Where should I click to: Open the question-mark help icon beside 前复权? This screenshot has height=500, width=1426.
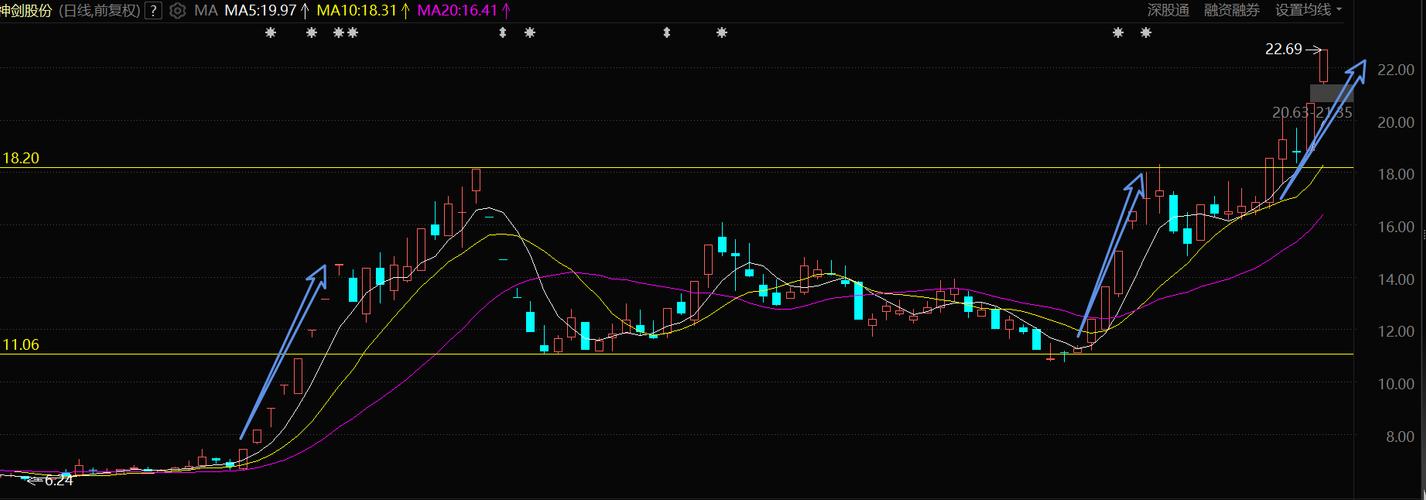coord(153,11)
